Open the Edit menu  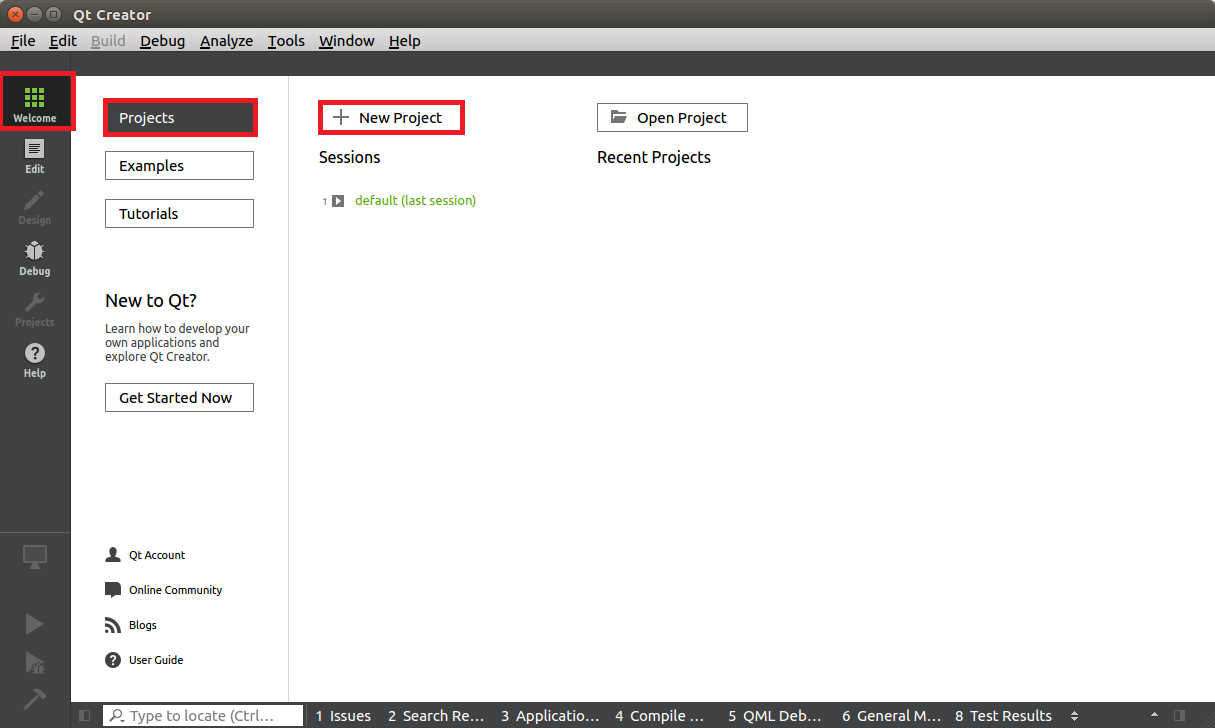(x=63, y=41)
